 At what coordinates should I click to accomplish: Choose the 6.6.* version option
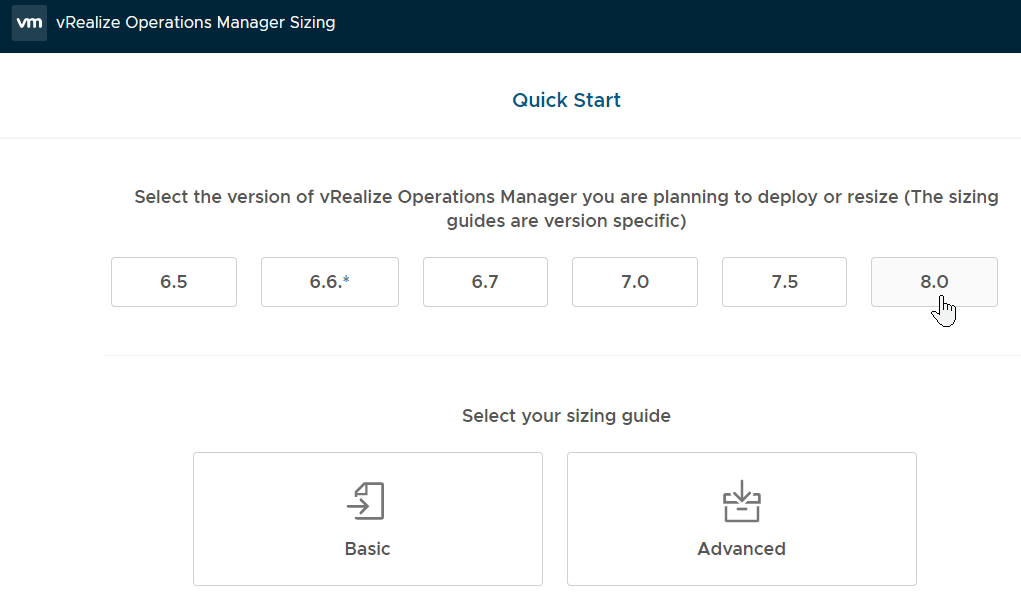pyautogui.click(x=329, y=282)
